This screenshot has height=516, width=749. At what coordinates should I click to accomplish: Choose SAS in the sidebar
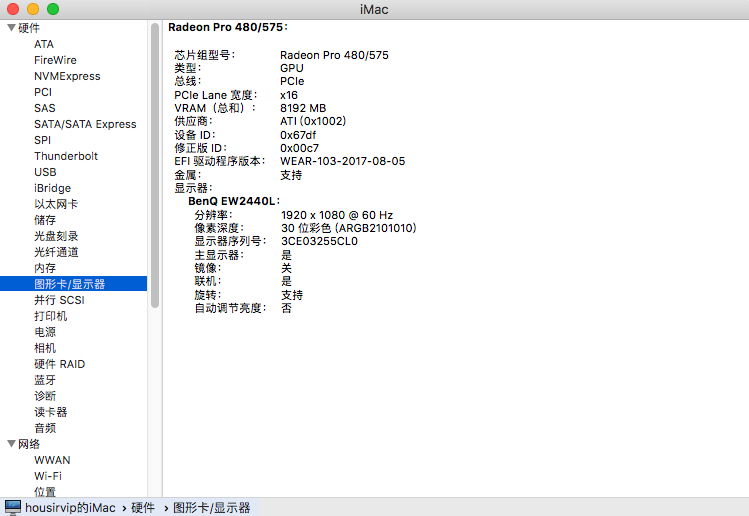point(45,108)
